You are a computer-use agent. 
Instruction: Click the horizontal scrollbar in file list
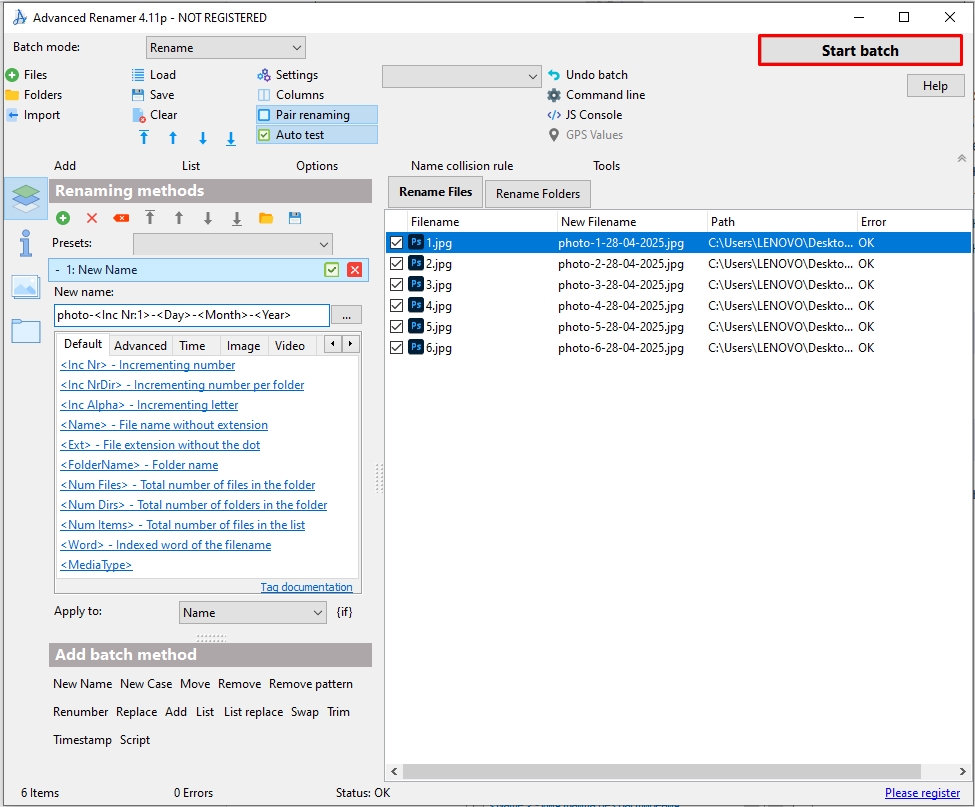coord(662,772)
